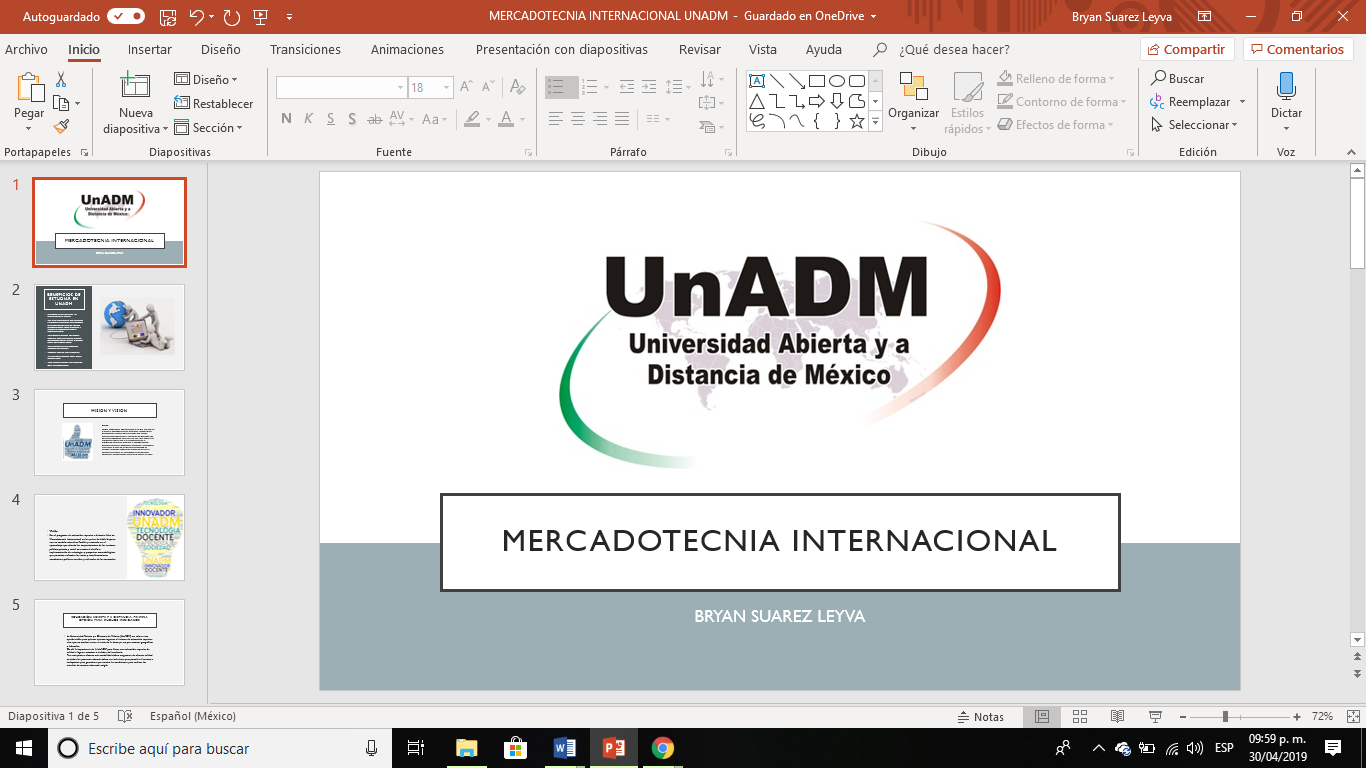Toggle italic formatting (K)
Viewport: 1366px width, 768px height.
(308, 119)
